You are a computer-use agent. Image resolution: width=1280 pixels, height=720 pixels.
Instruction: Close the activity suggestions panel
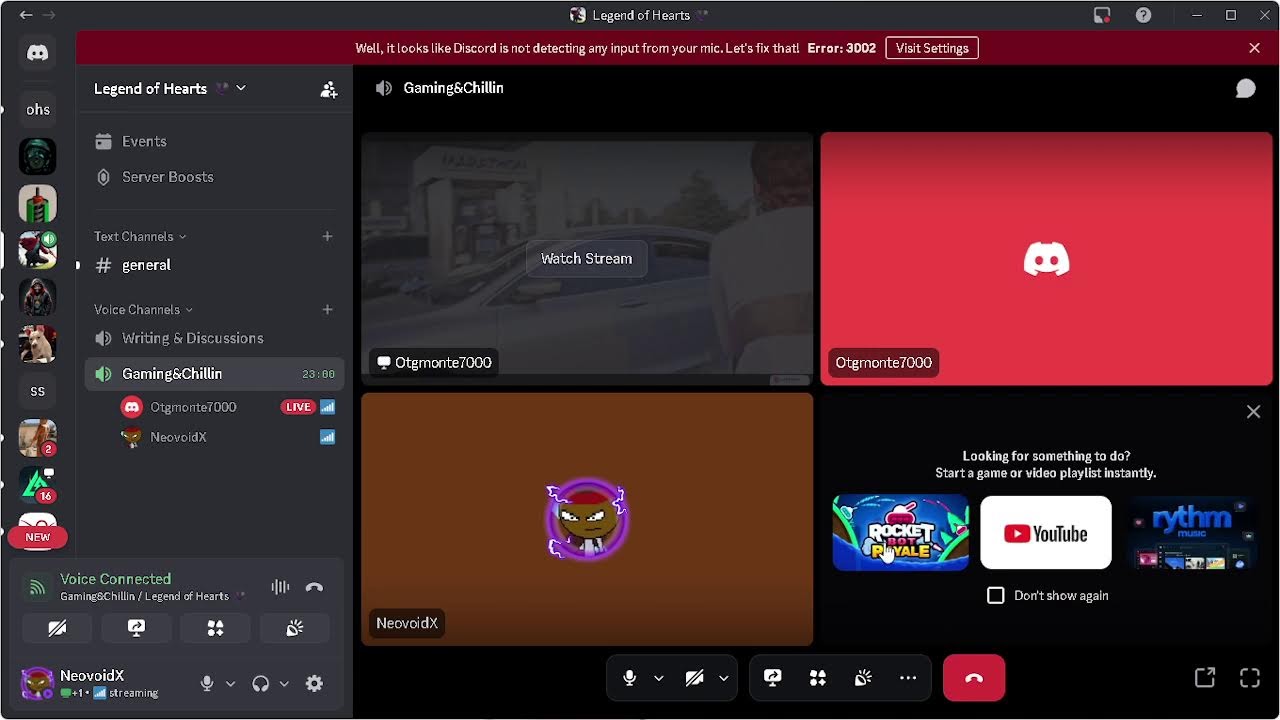(1253, 412)
